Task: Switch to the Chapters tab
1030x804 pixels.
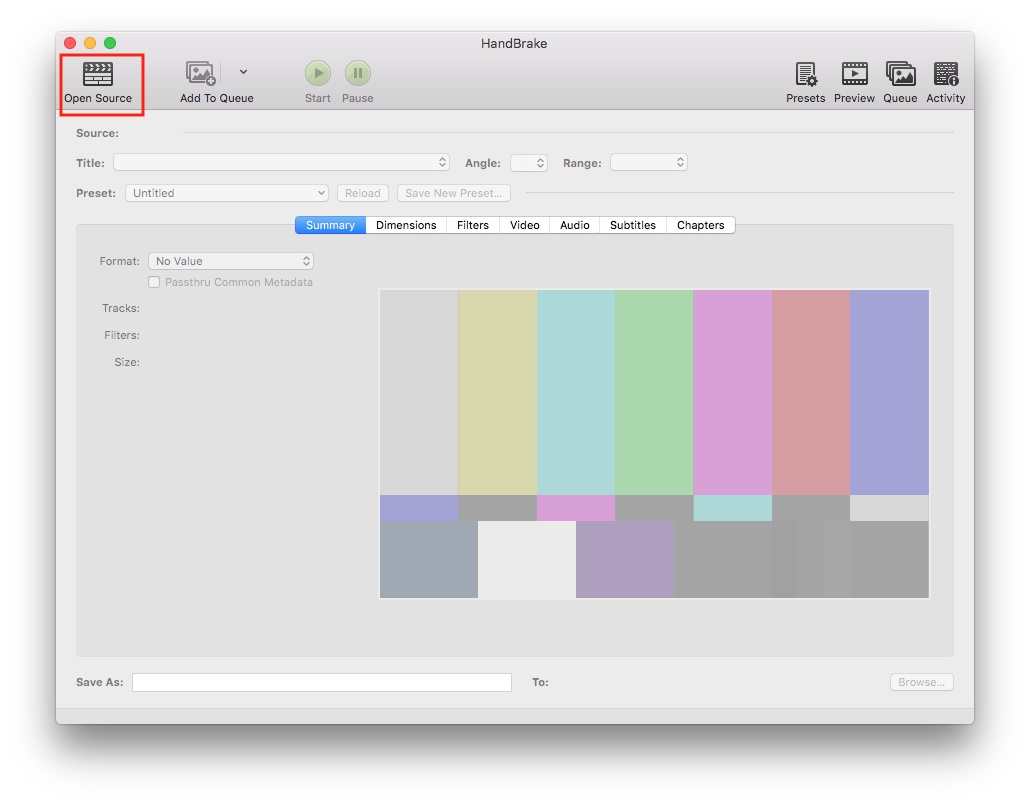Action: point(701,225)
